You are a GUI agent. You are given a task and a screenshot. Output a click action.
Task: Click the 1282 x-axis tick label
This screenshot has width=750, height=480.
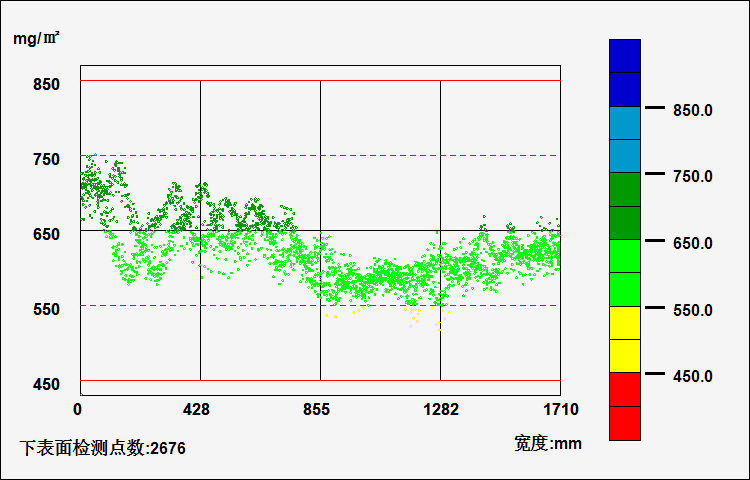pos(441,409)
